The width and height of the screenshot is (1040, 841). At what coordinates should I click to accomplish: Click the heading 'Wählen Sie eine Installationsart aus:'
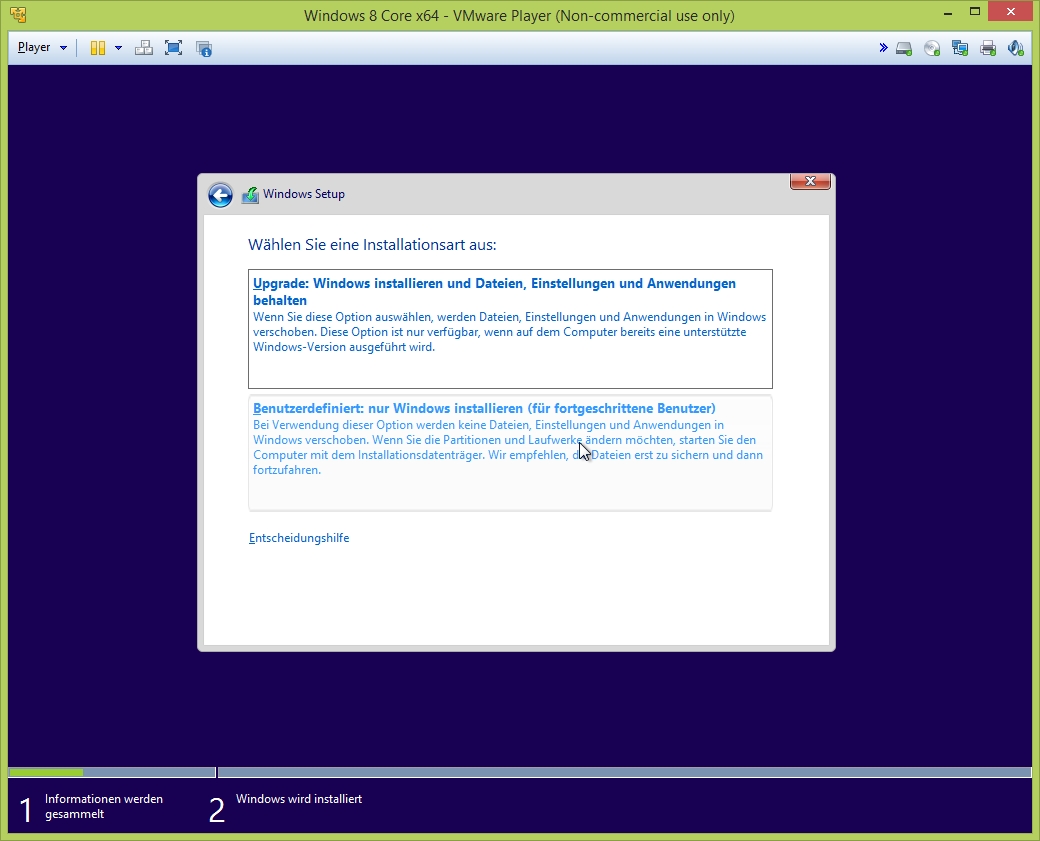[372, 245]
